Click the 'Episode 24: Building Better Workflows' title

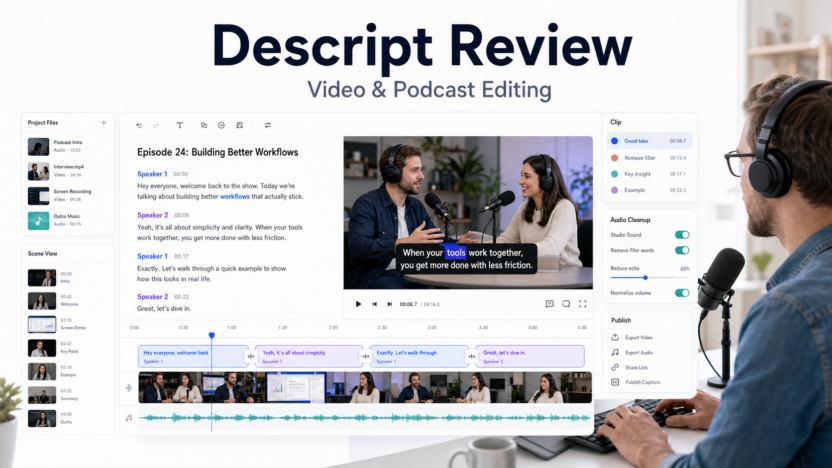(218, 152)
